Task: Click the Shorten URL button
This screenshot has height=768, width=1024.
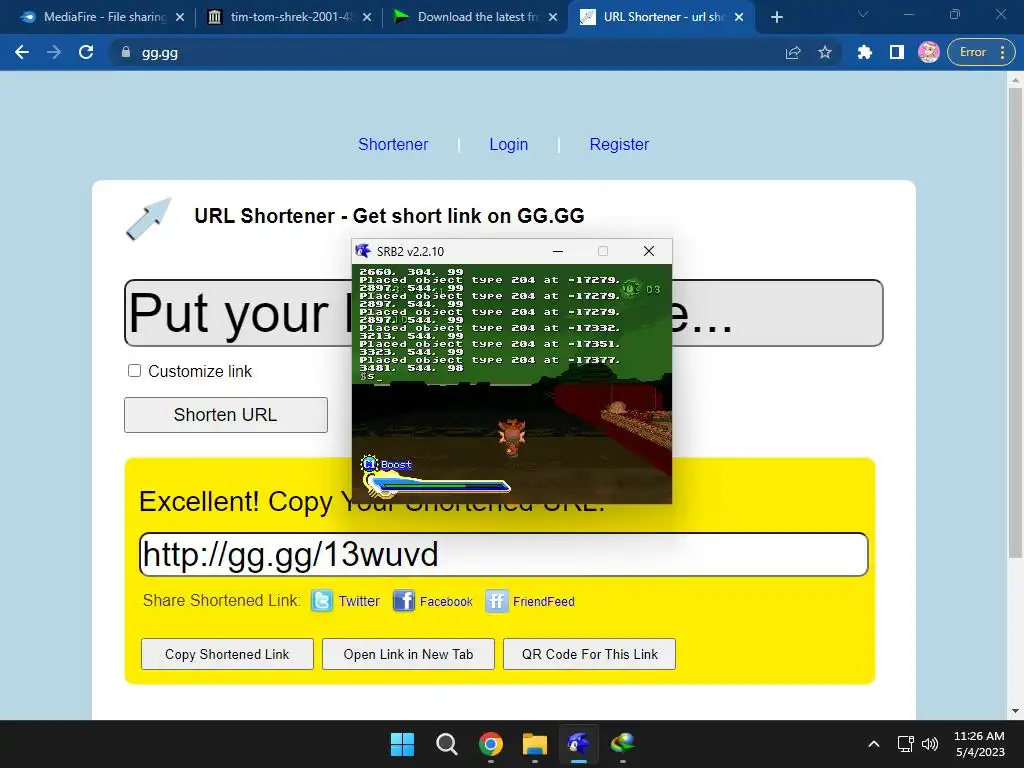Action: click(x=225, y=415)
